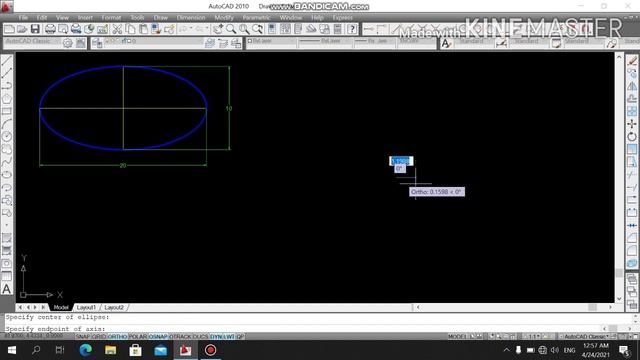
Task: Select the Move tool in Modify toolbar
Action: pyautogui.click(x=632, y=124)
